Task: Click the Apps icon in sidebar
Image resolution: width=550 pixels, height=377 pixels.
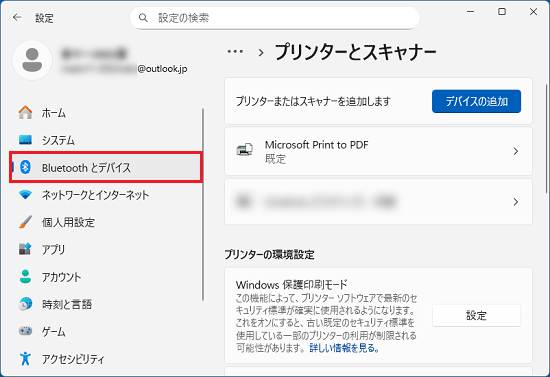Action: point(25,249)
